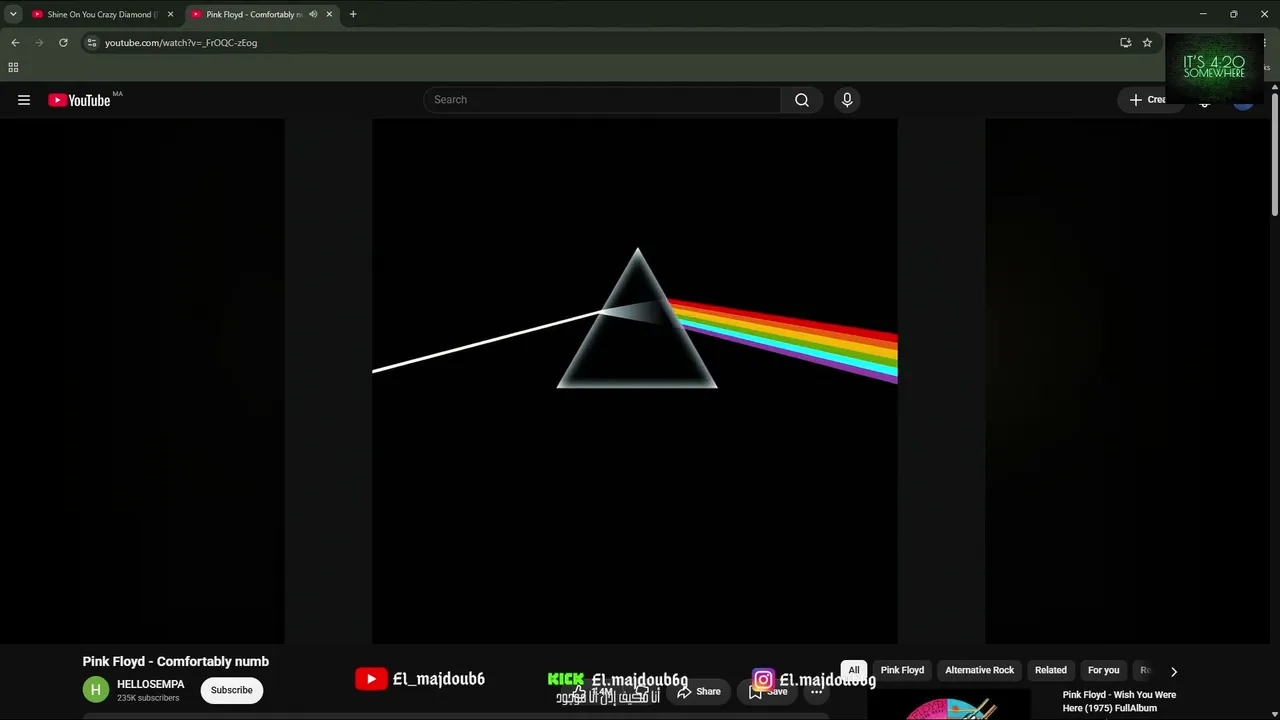
Task: Select the Pink Floyd - Comfortably numb tab
Action: 262,14
